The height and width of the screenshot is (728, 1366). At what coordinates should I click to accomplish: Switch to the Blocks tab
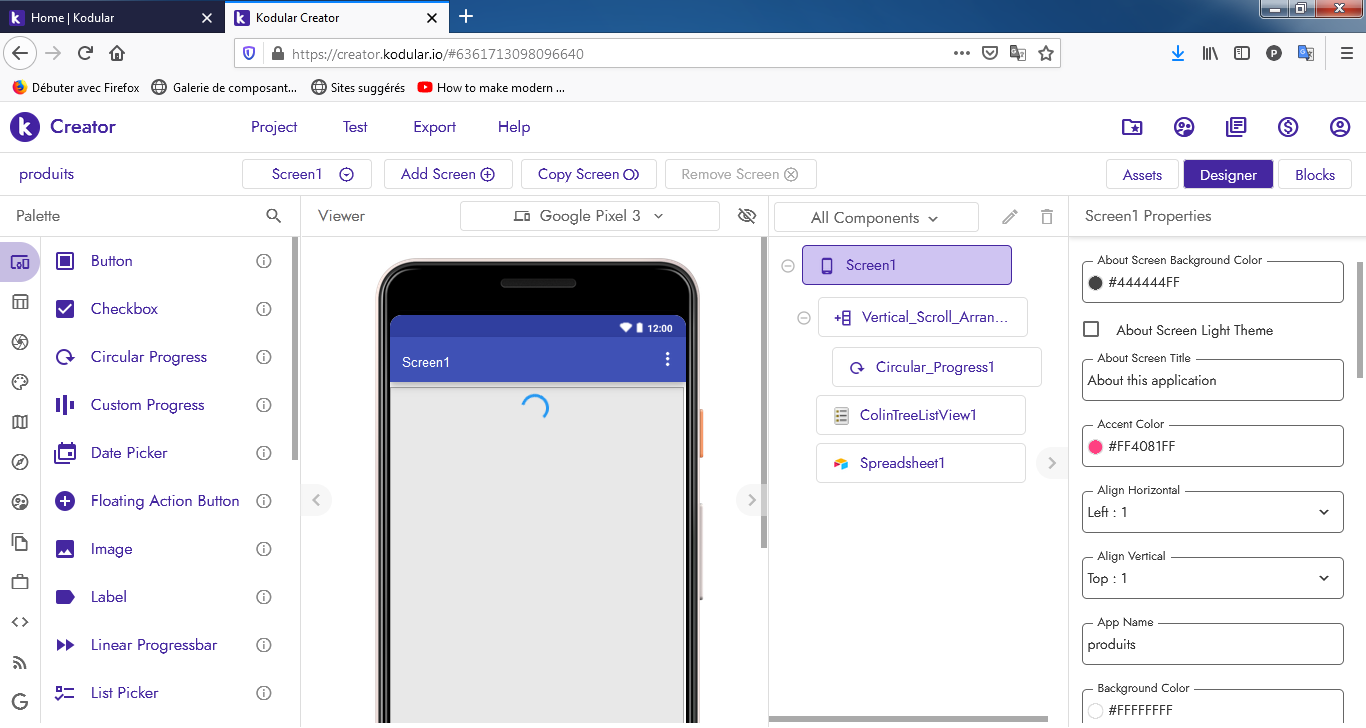(1314, 175)
